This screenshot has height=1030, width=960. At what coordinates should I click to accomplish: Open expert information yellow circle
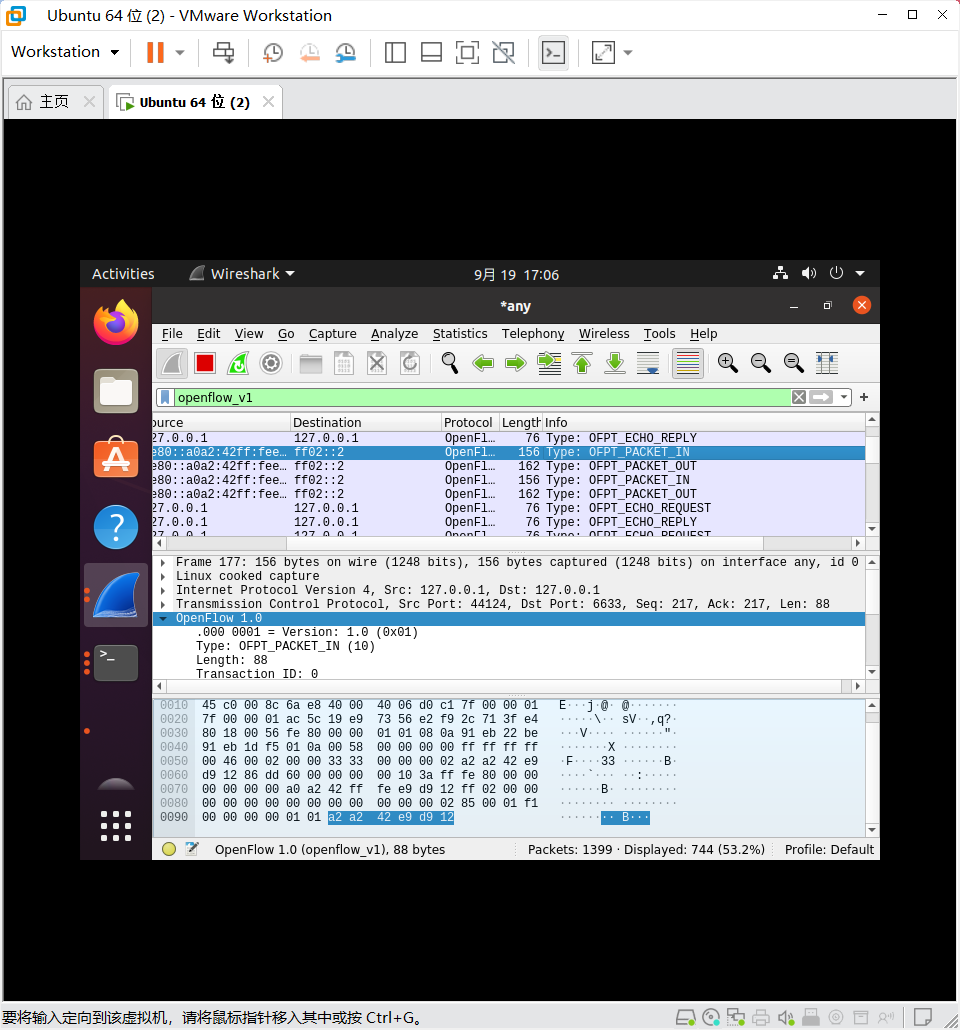169,849
